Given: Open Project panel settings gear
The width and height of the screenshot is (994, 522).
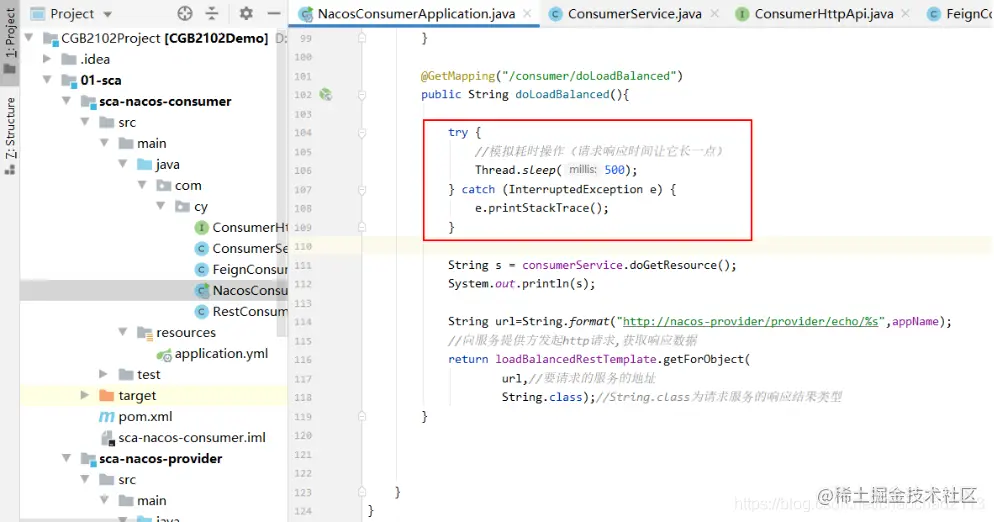Looking at the screenshot, I should [246, 13].
